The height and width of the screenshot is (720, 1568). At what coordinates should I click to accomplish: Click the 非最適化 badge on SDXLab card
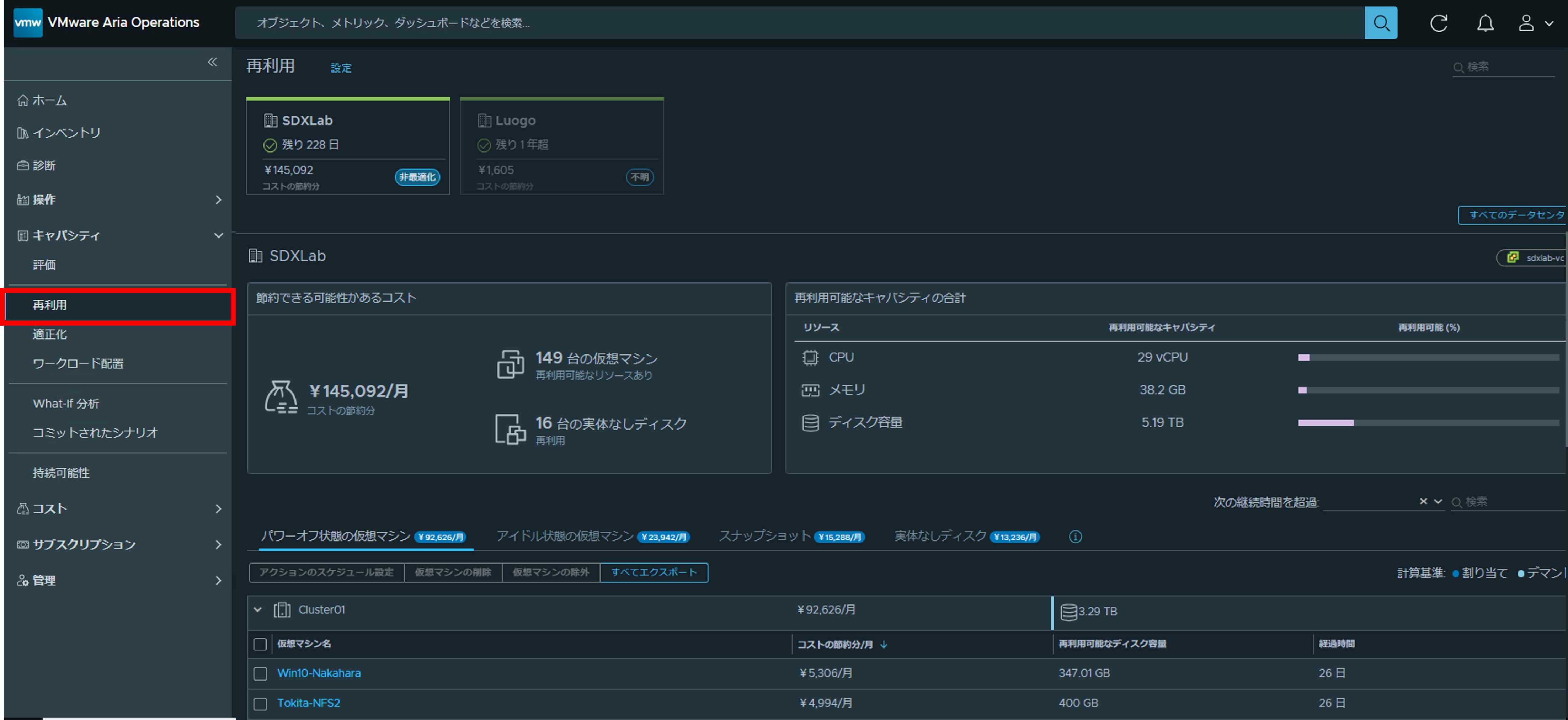pos(417,177)
